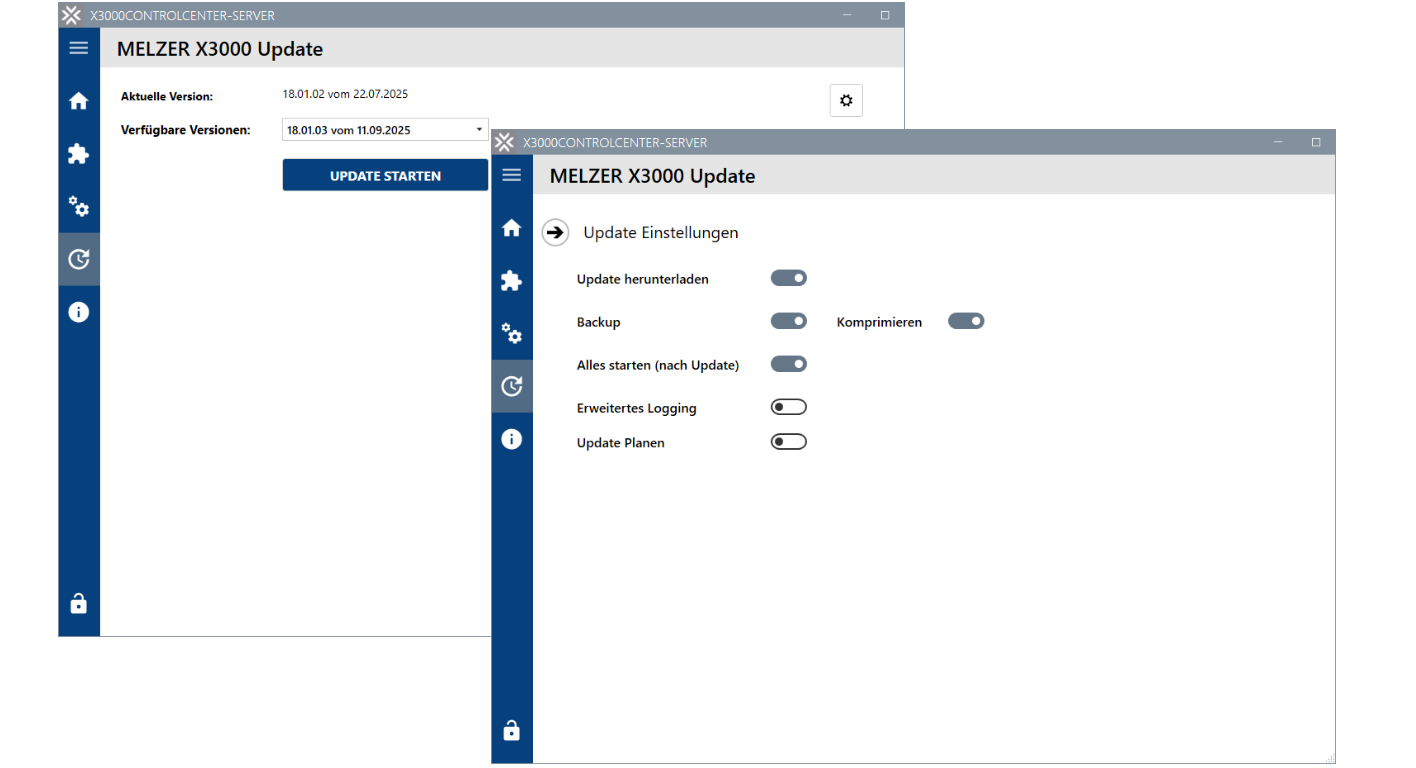
Task: Open update settings gear button in back window
Action: (x=846, y=100)
